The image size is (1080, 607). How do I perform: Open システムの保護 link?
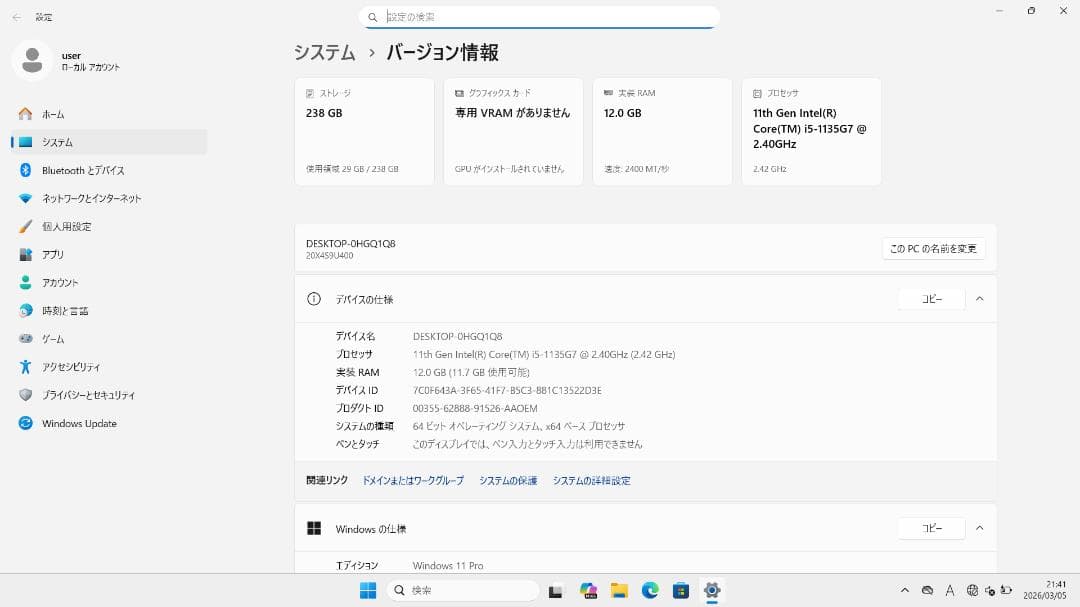tap(508, 481)
